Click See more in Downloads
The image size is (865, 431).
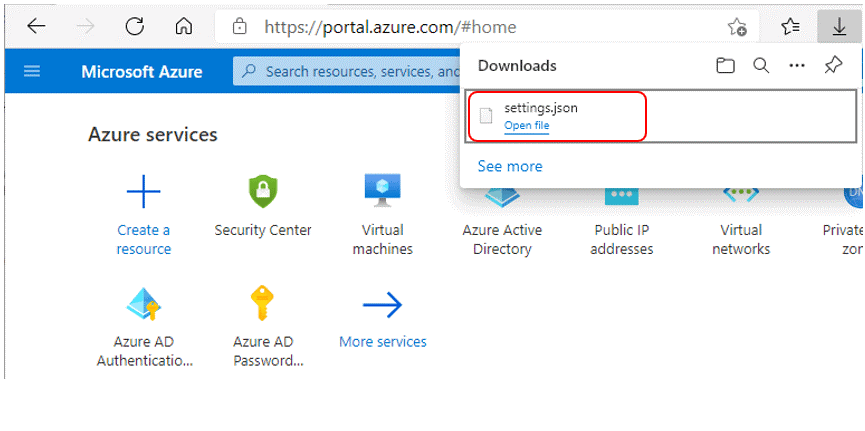[x=510, y=166]
